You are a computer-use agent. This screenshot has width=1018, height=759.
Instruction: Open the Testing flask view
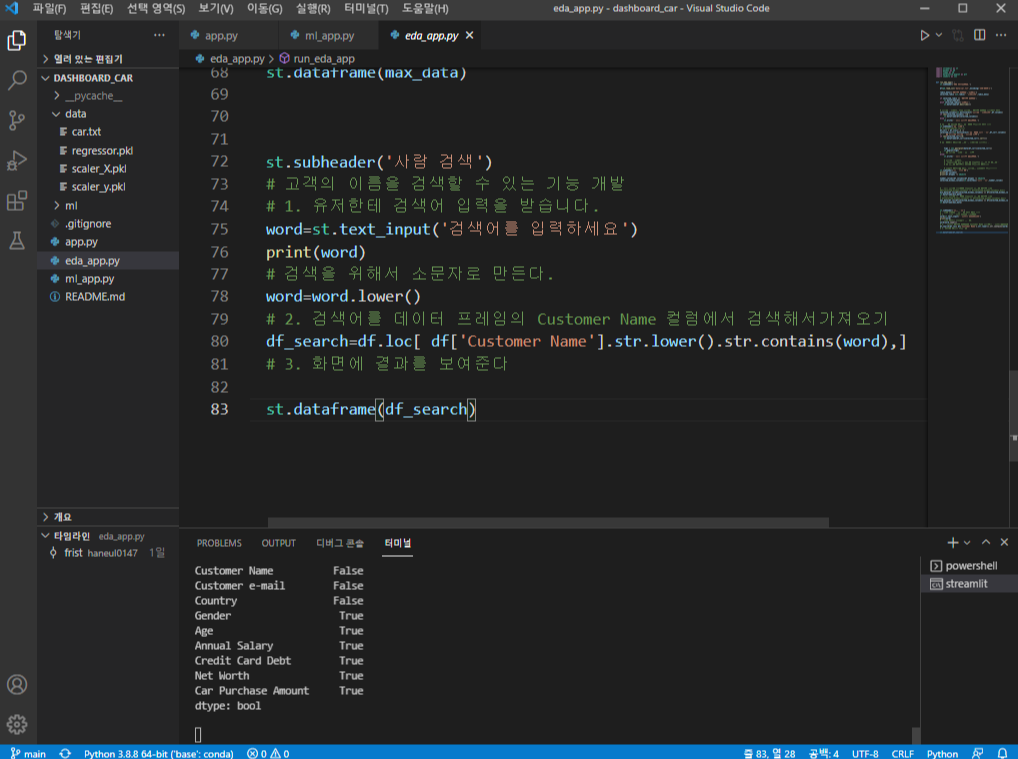17,240
